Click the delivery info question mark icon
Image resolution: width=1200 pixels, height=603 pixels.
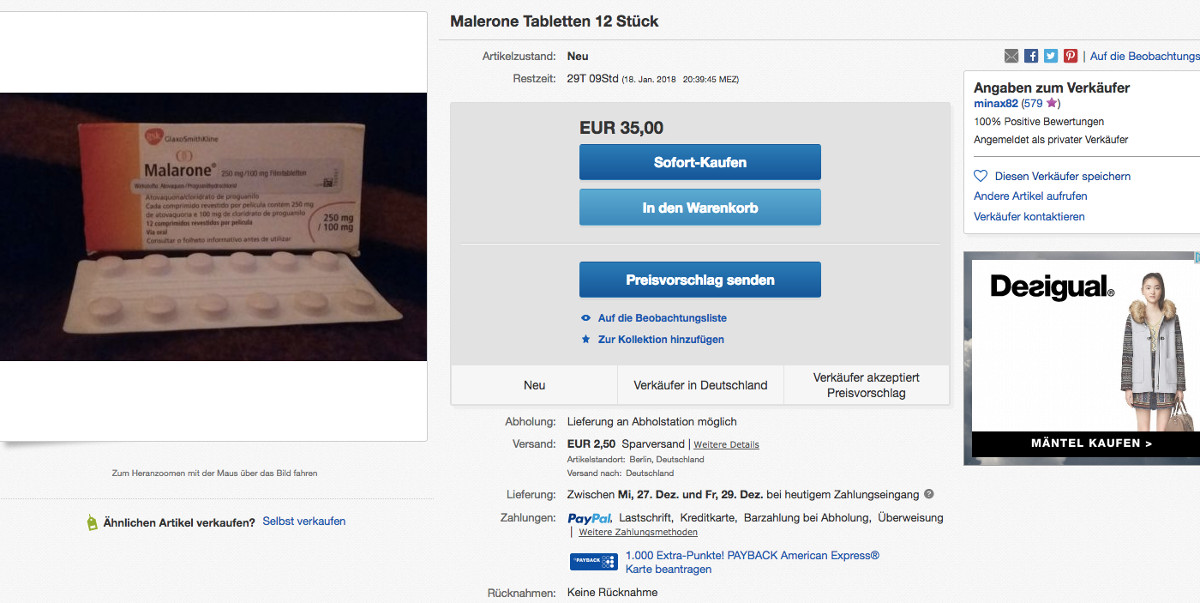929,494
